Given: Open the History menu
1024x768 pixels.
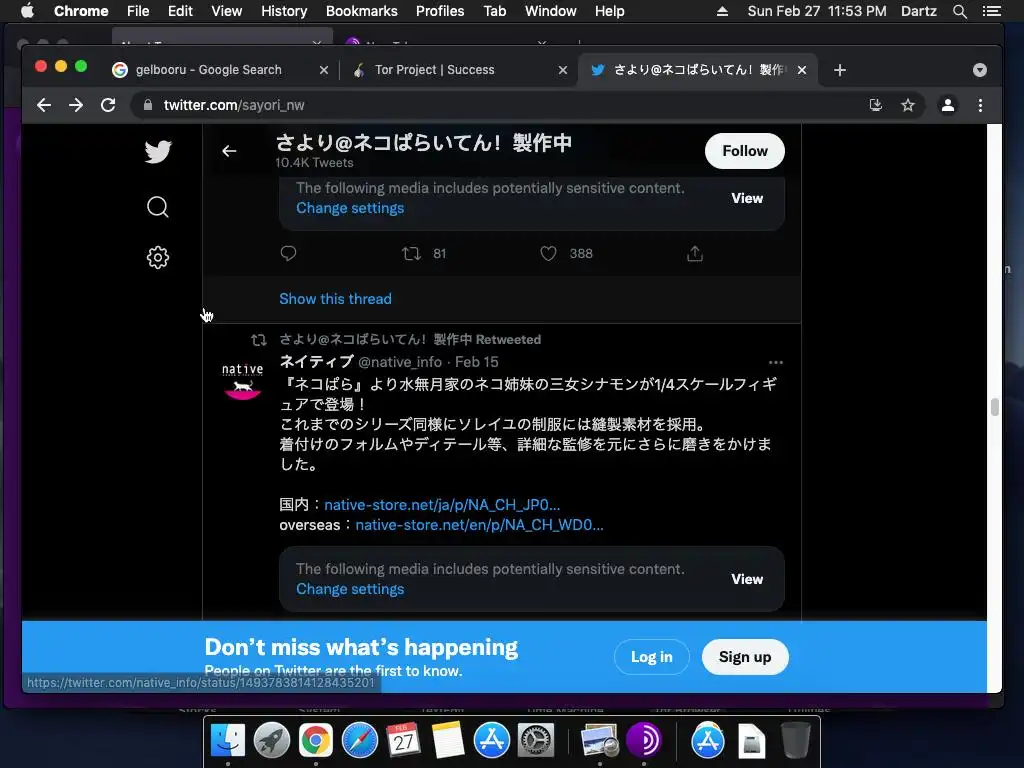Looking at the screenshot, I should tap(284, 11).
